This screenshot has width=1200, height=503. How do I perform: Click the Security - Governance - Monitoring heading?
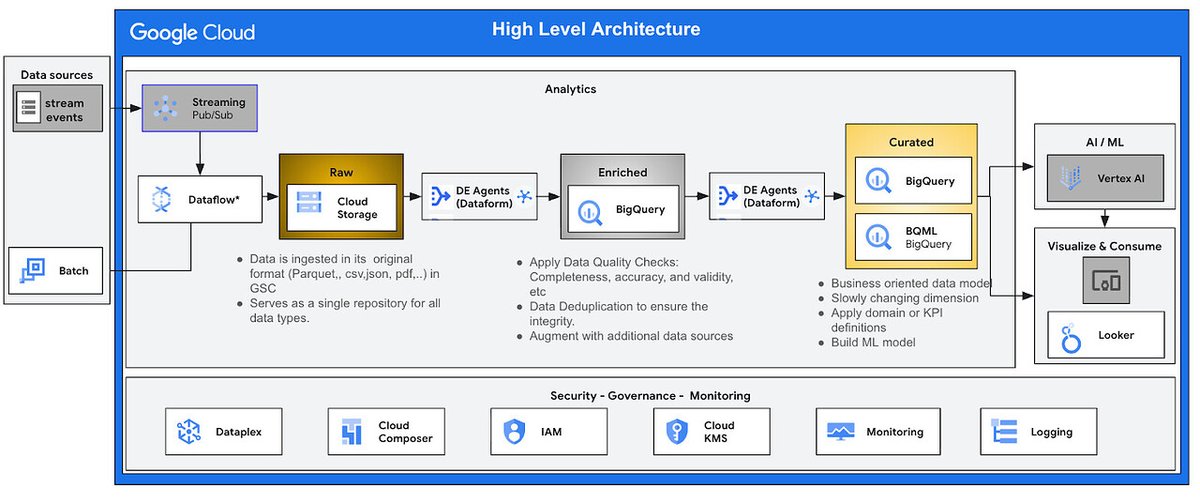click(650, 396)
